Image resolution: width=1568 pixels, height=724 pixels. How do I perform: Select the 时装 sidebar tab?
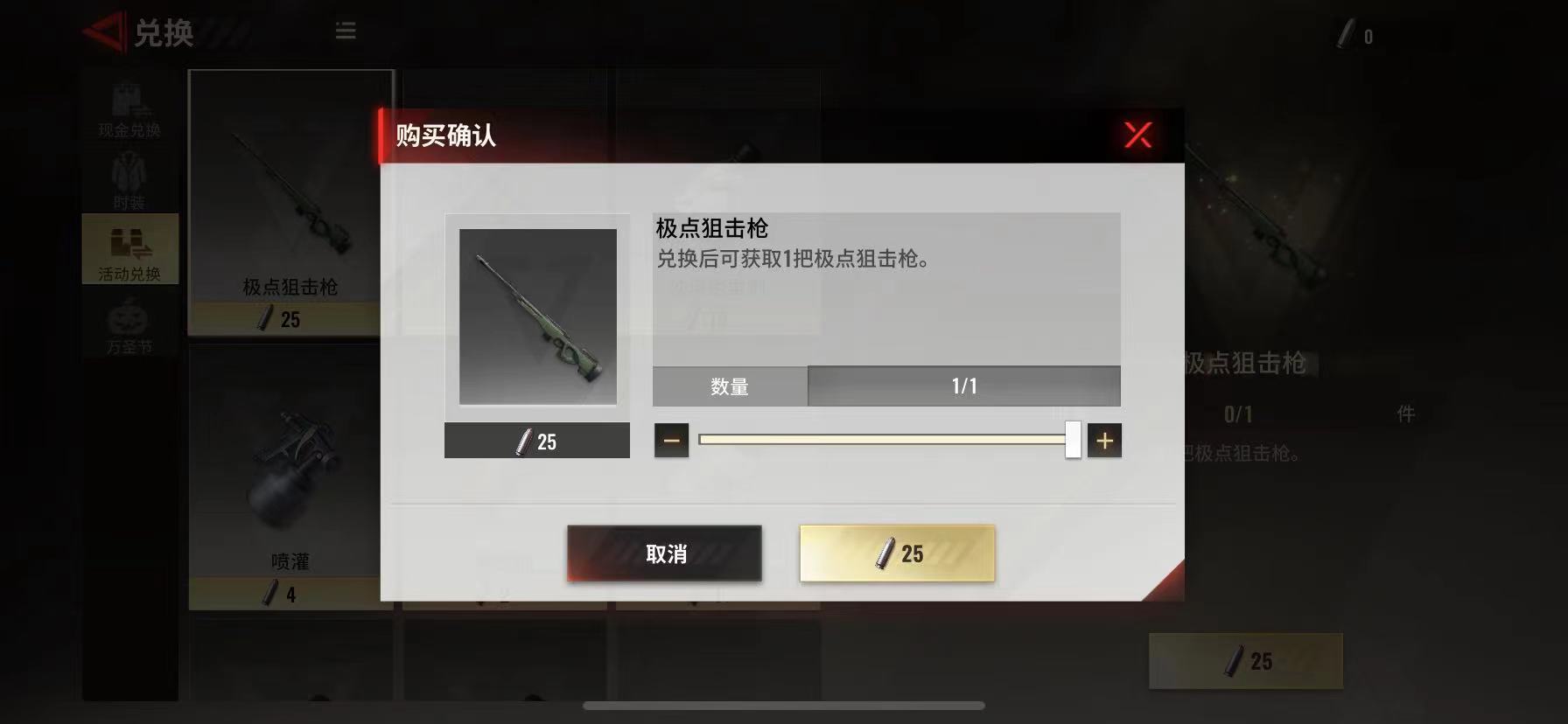129,180
